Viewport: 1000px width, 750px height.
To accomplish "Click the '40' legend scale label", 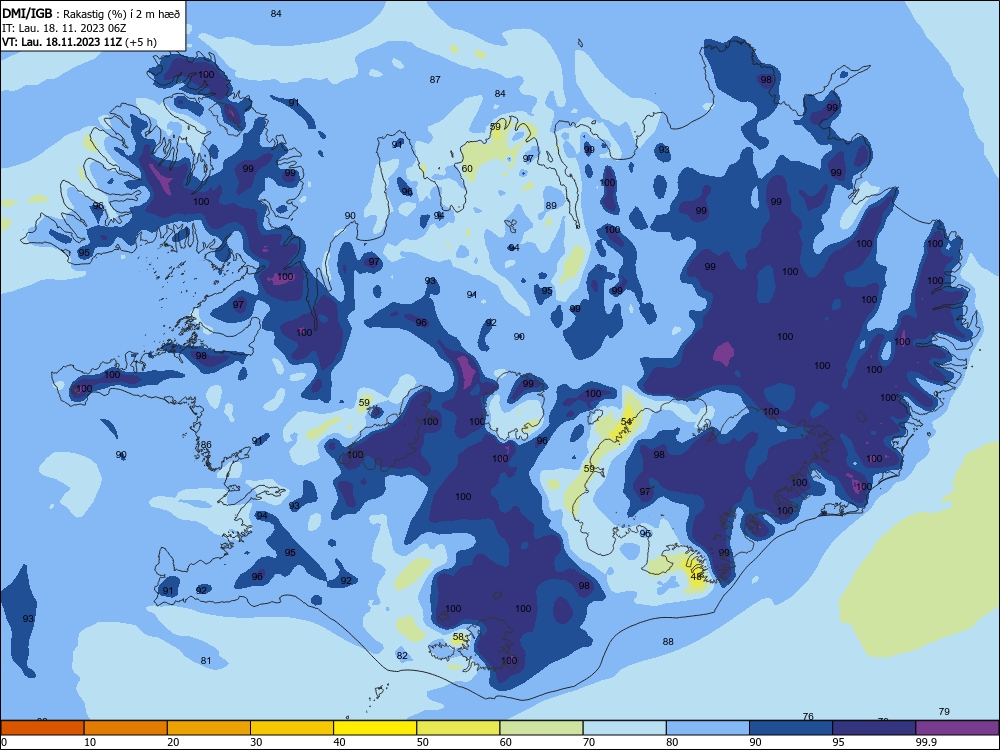I will click(339, 742).
